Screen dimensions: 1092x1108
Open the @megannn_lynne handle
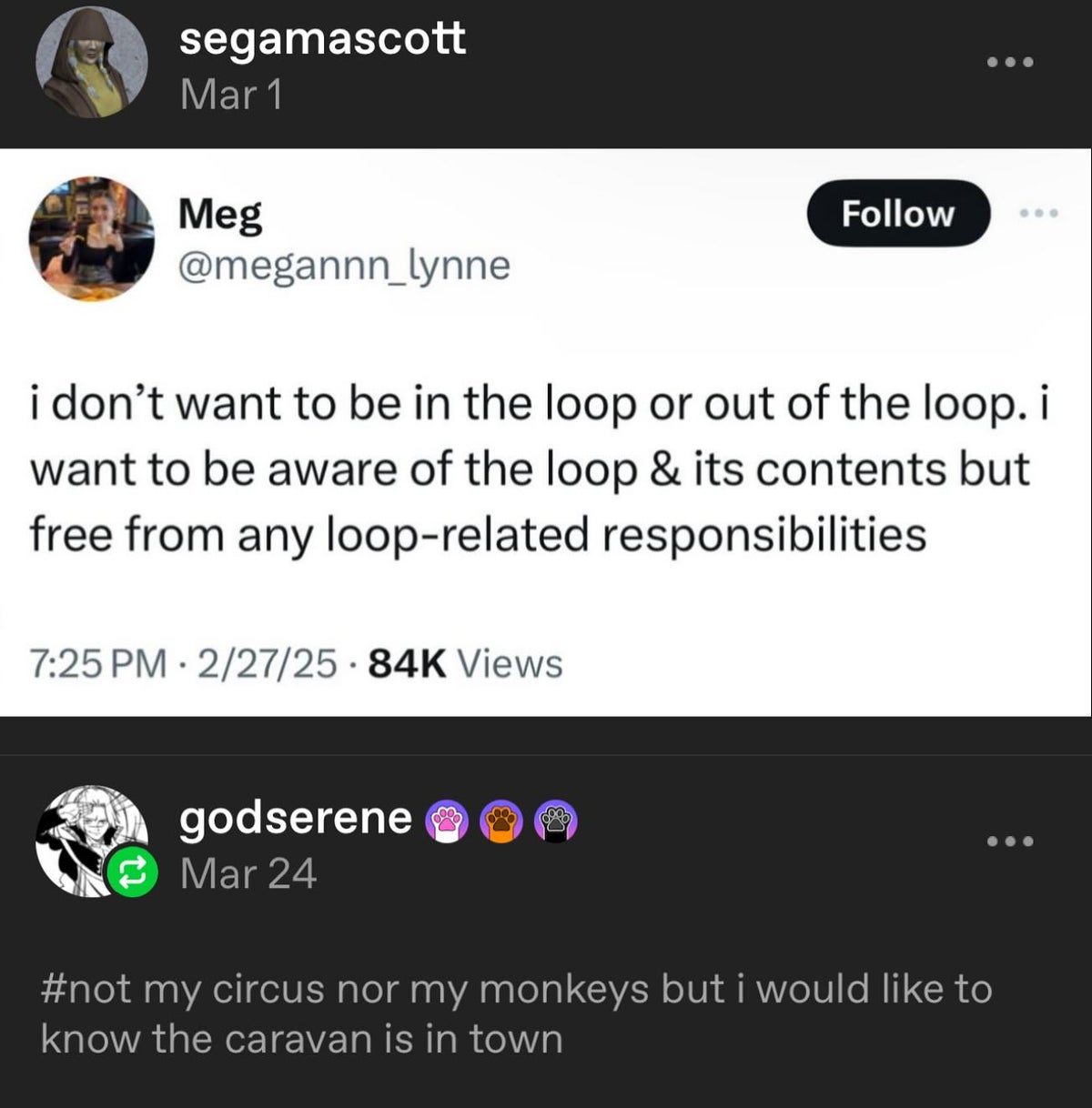point(344,266)
